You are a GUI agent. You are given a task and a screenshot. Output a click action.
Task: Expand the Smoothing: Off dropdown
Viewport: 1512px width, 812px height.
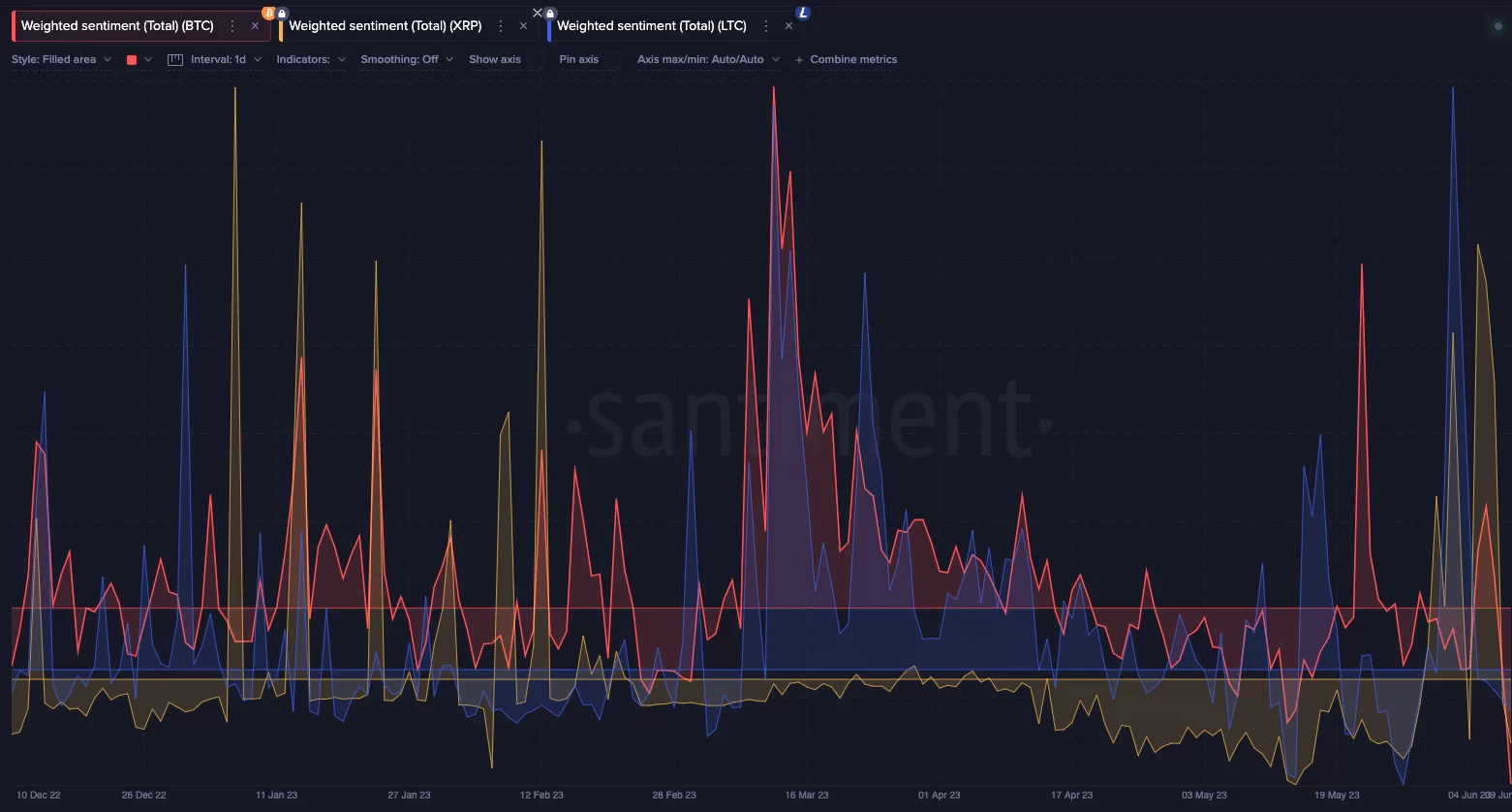point(406,60)
